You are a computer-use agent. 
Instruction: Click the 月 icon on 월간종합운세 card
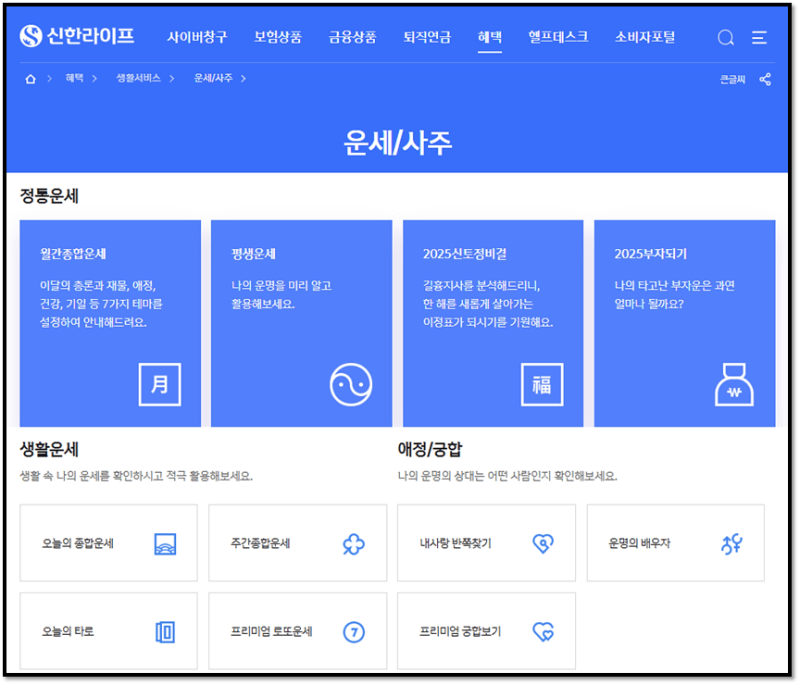pyautogui.click(x=160, y=385)
